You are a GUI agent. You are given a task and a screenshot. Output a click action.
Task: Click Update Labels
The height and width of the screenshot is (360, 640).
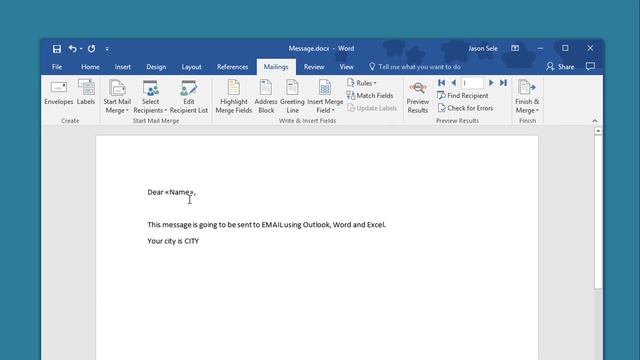click(372, 108)
